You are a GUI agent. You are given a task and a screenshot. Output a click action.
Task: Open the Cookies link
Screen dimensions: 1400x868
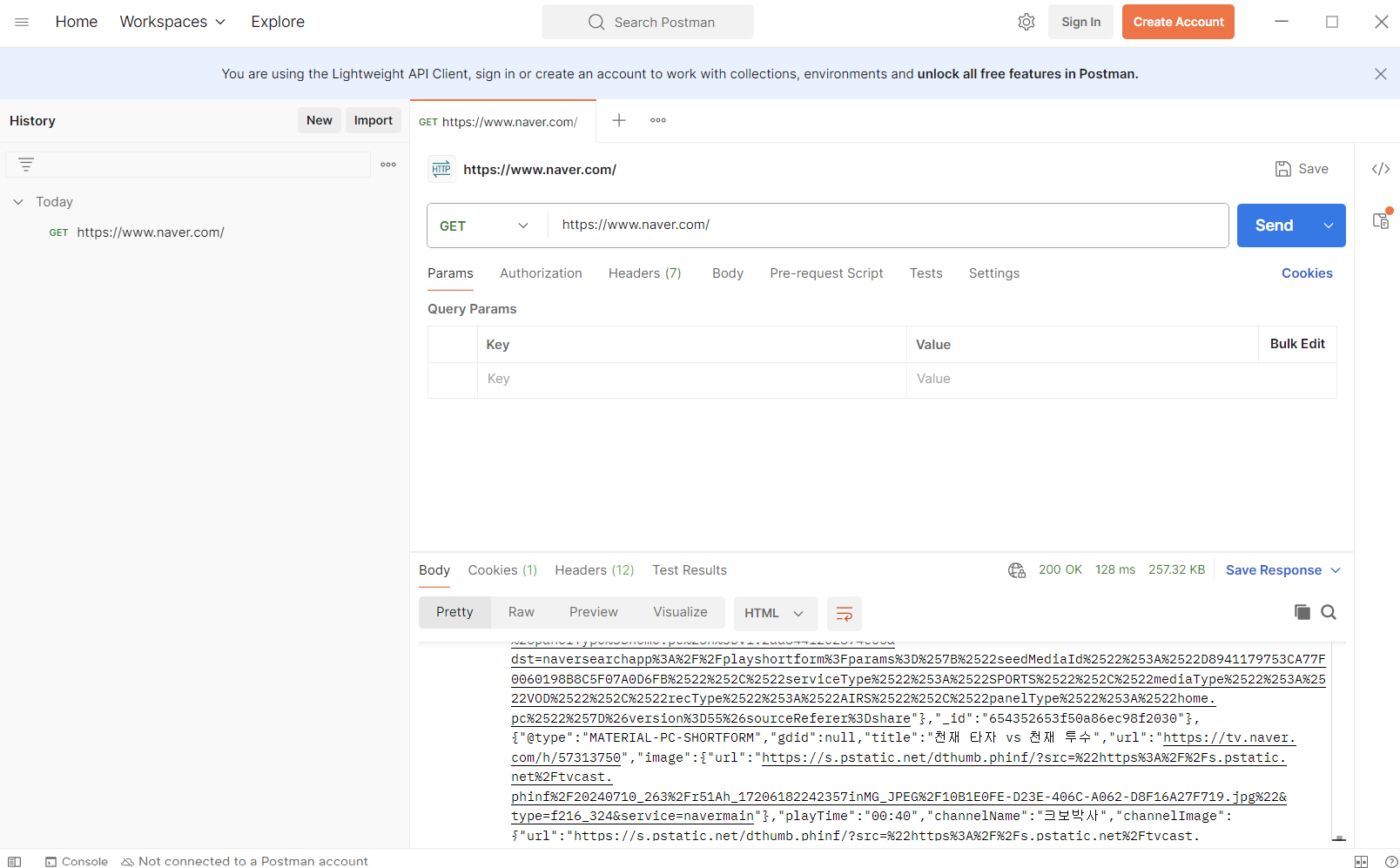[1307, 273]
